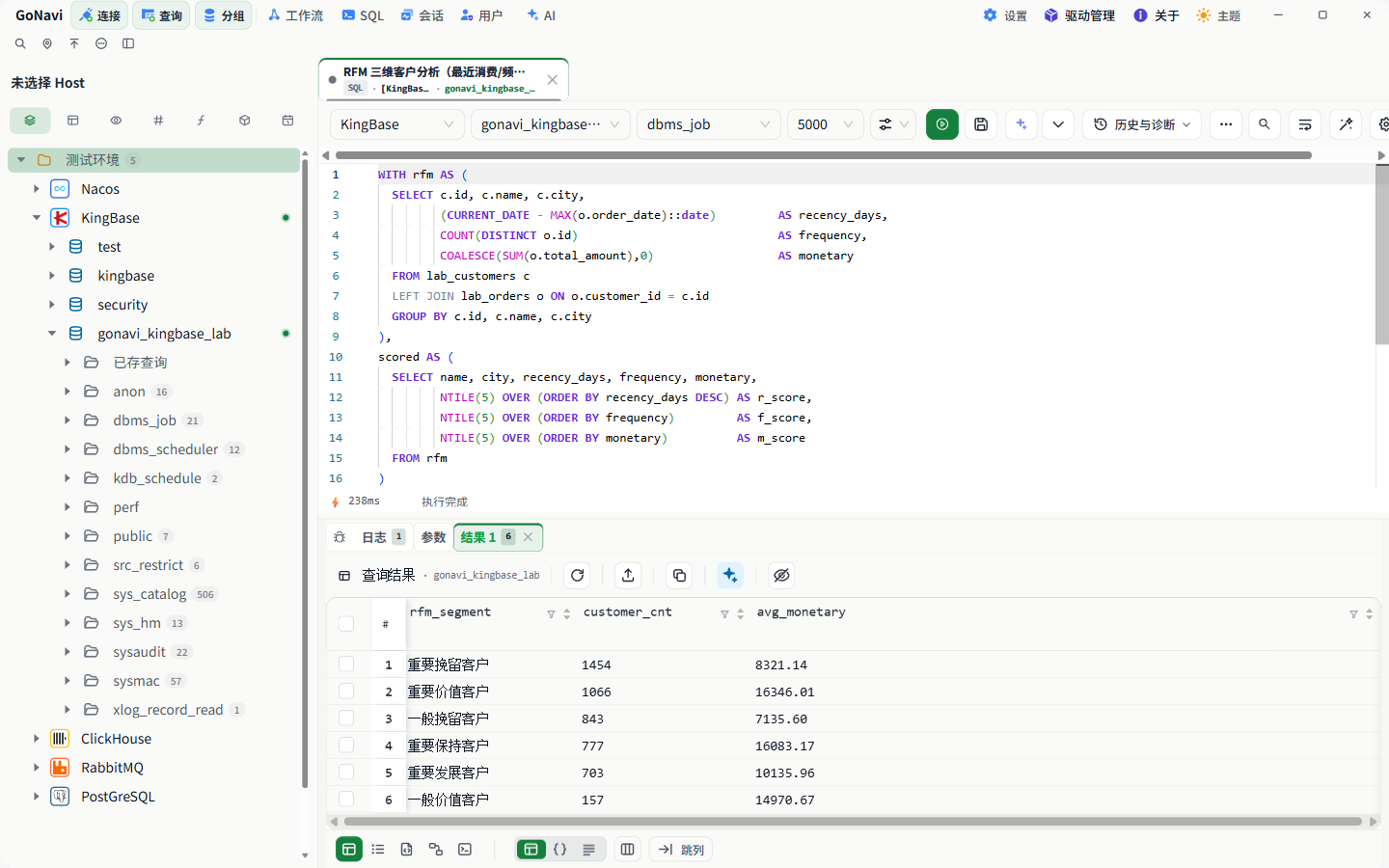Switch to the 日志 tab
Image resolution: width=1389 pixels, height=868 pixels.
(x=382, y=537)
